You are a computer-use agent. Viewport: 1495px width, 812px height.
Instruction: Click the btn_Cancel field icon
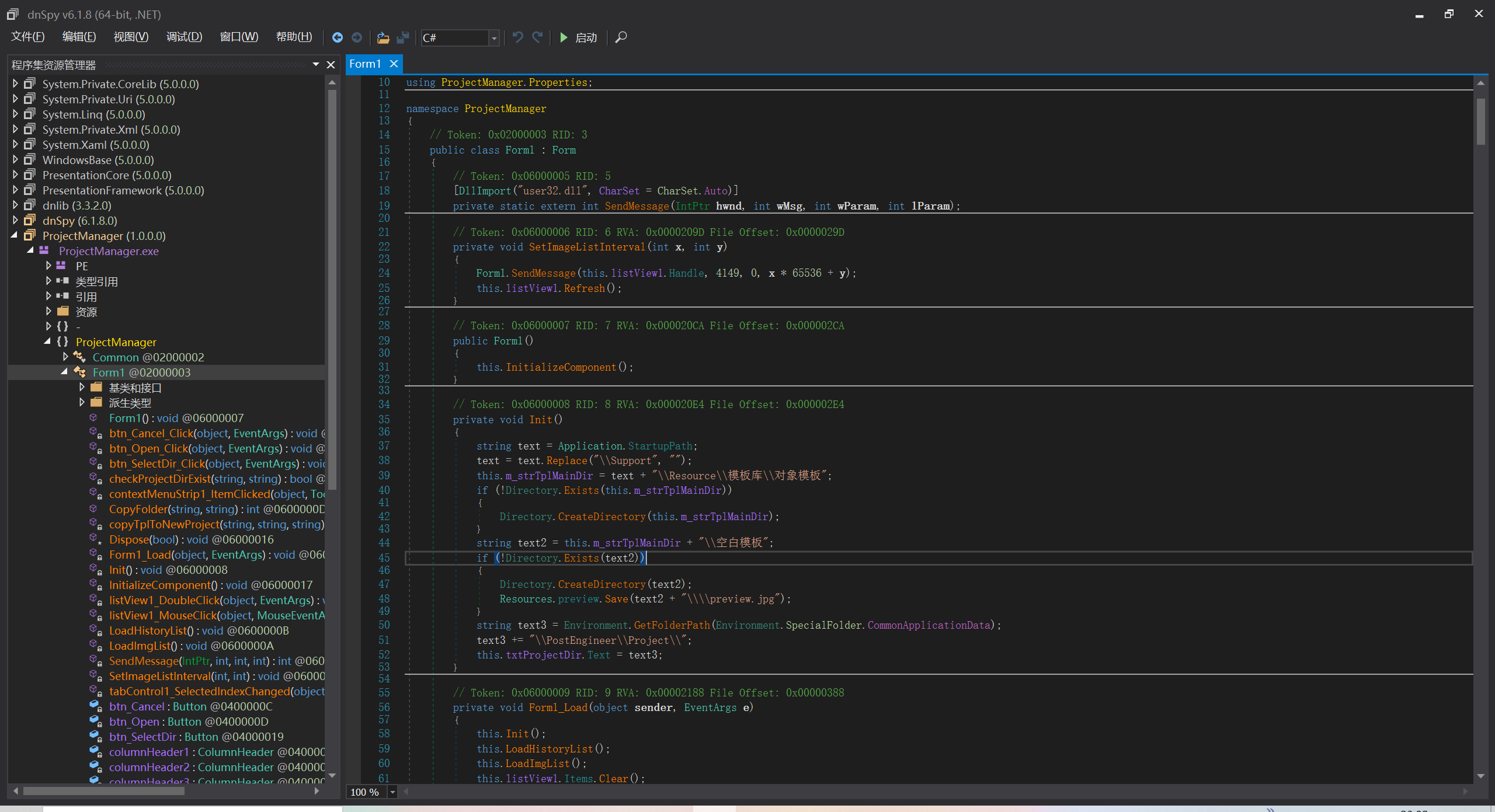[x=96, y=706]
